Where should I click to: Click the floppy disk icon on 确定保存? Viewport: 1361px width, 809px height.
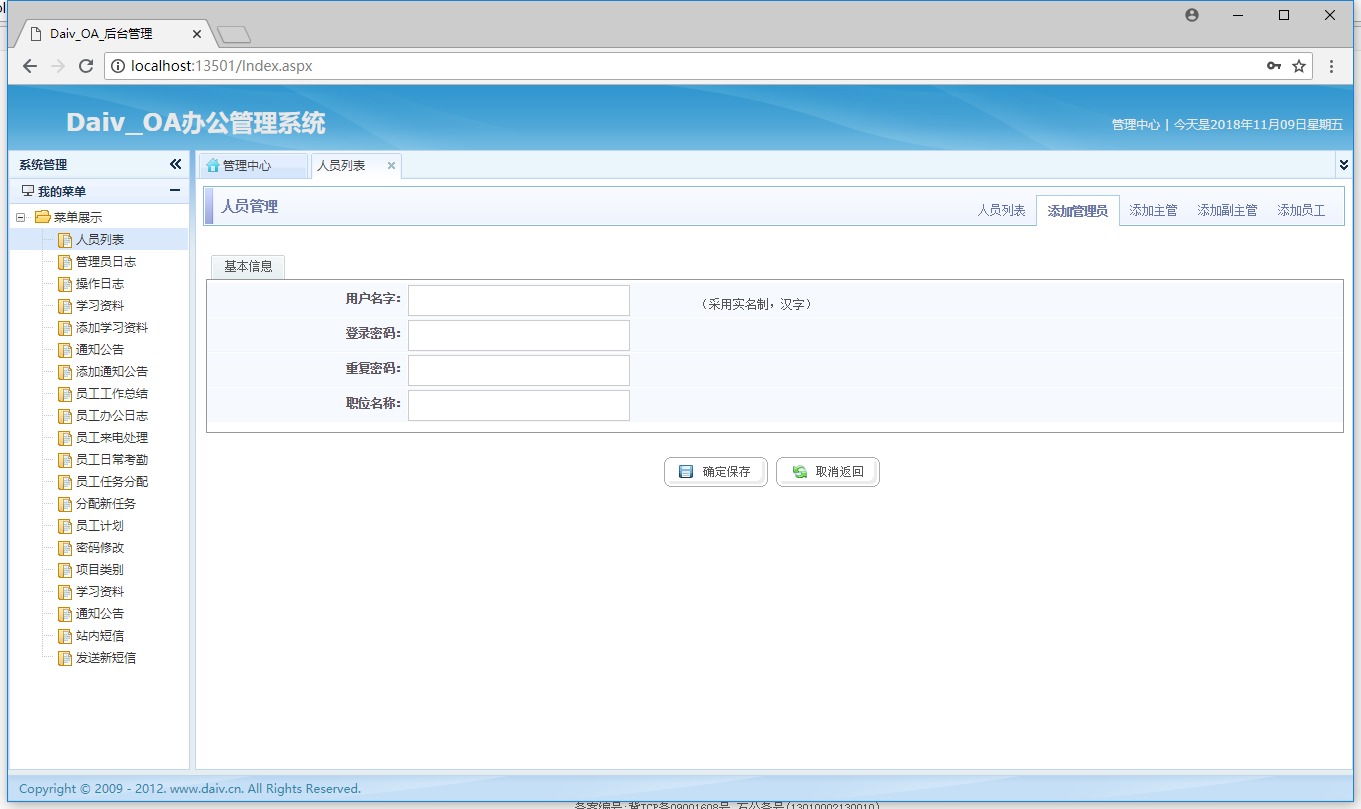(x=686, y=472)
